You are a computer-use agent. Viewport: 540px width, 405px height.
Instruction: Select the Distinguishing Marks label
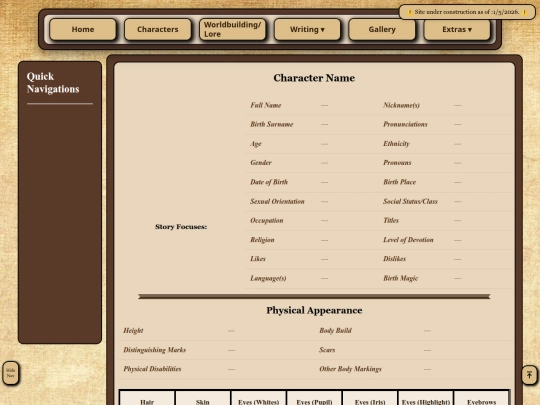(x=154, y=350)
